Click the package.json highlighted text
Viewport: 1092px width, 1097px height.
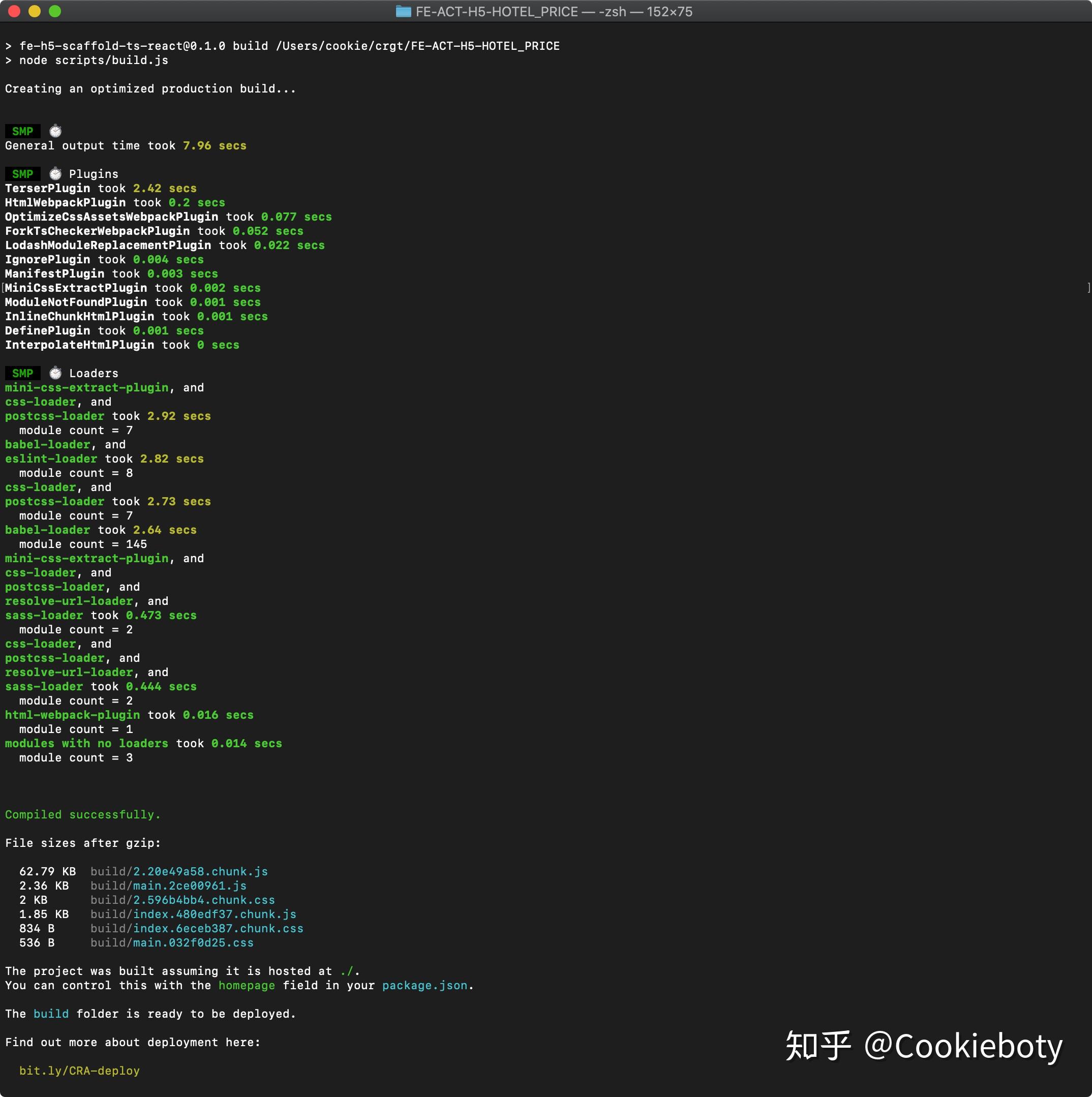425,985
